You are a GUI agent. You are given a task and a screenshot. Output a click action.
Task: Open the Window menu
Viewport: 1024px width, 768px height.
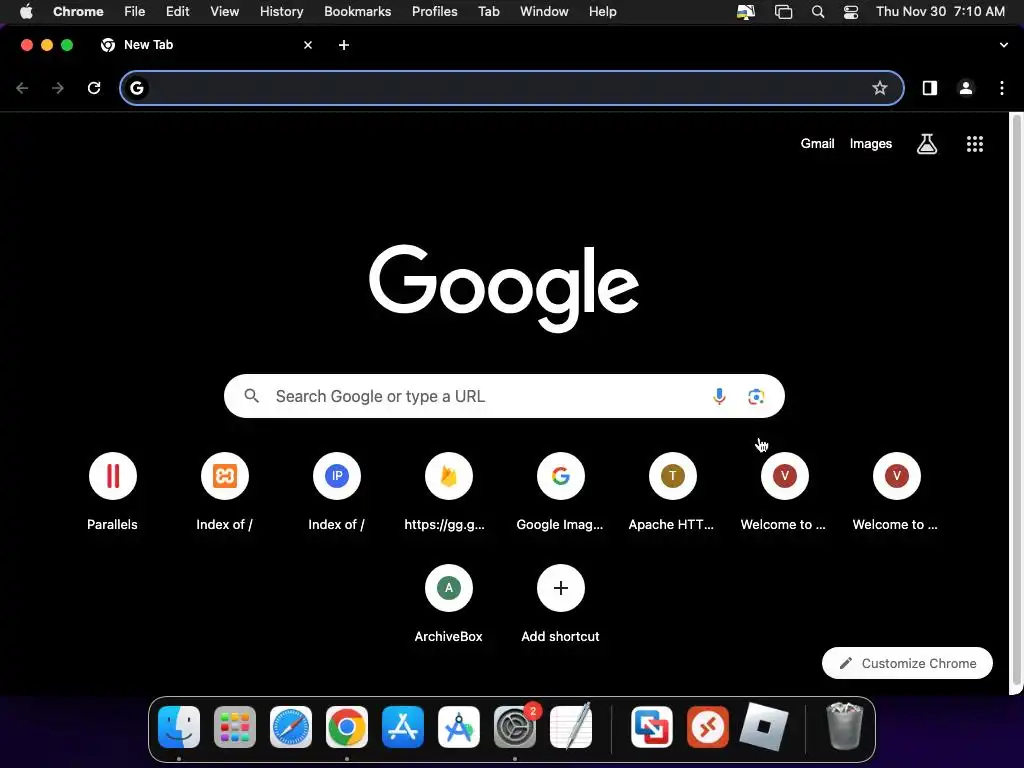coord(544,12)
